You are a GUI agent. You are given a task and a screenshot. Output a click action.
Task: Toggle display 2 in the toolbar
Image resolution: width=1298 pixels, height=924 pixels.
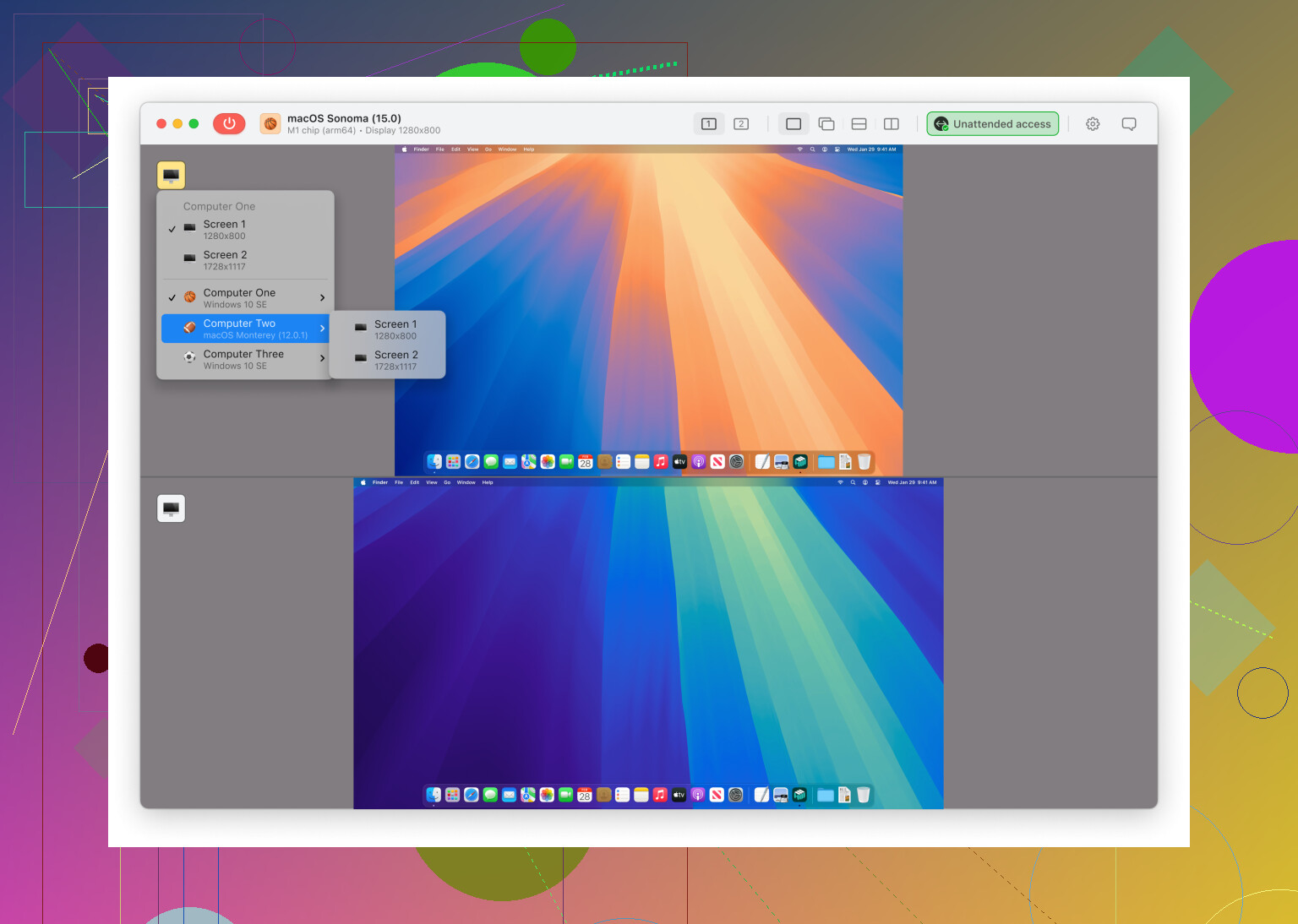[741, 124]
